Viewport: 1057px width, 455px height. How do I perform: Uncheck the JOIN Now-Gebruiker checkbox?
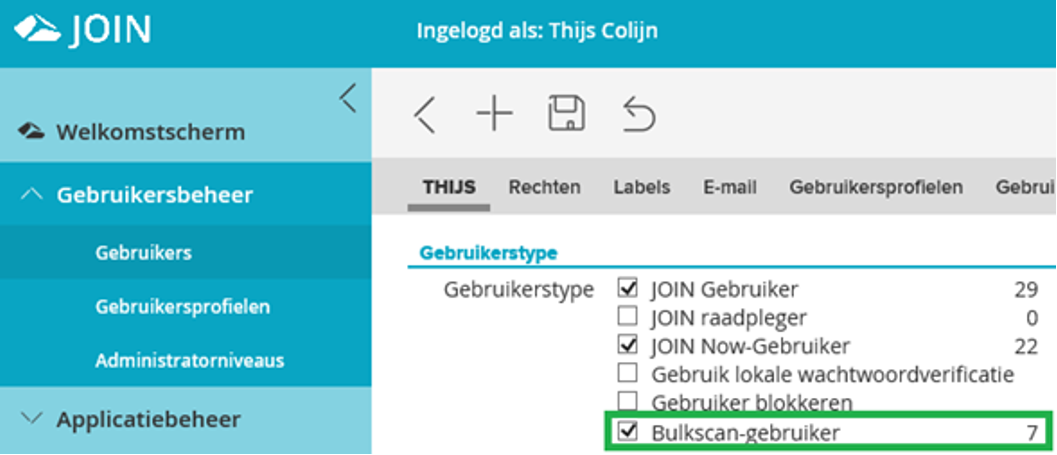pyautogui.click(x=628, y=346)
